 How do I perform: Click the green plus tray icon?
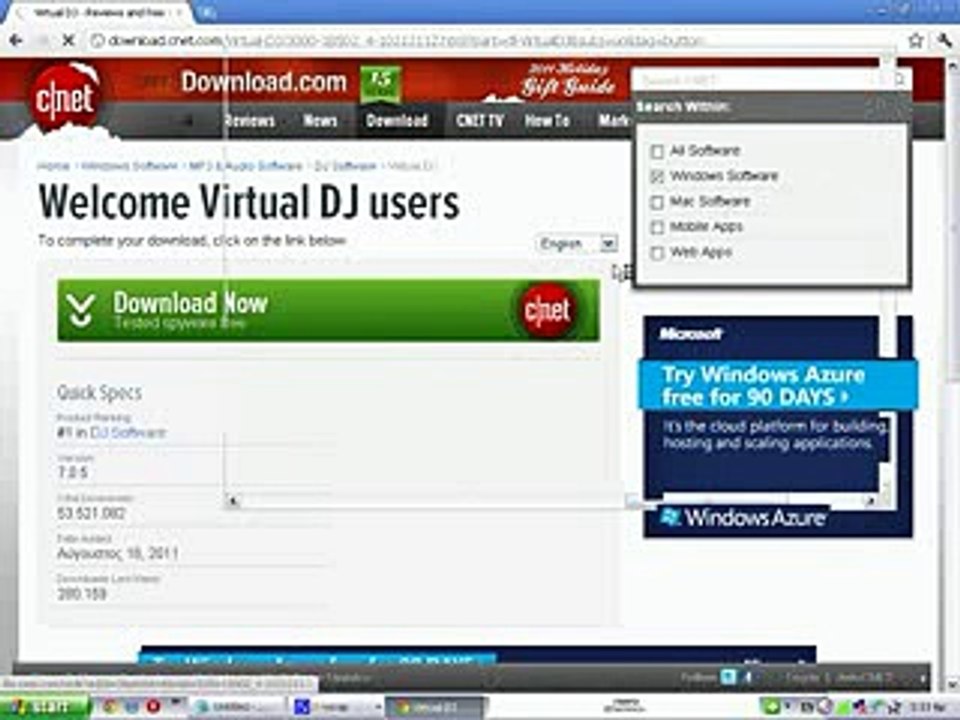click(x=771, y=707)
